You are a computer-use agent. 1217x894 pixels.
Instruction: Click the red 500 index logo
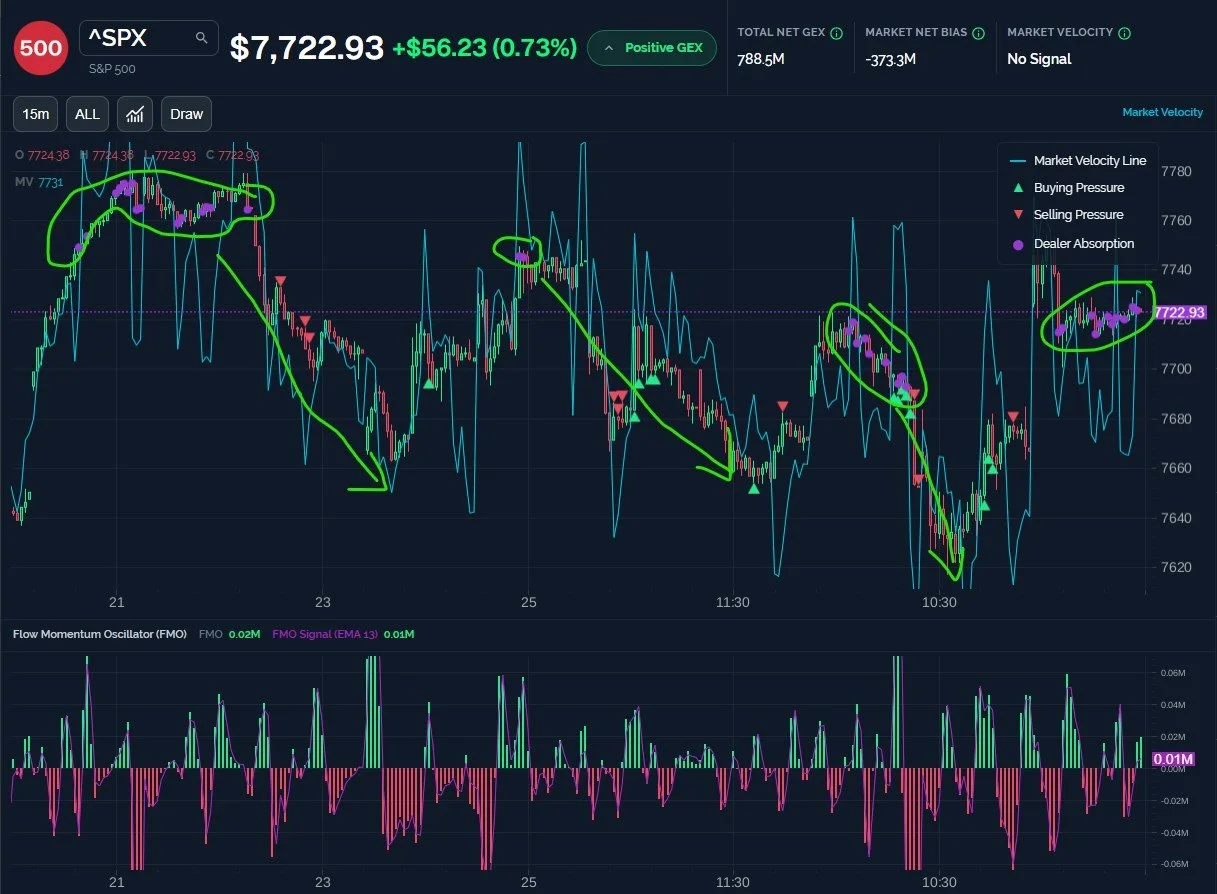coord(40,47)
